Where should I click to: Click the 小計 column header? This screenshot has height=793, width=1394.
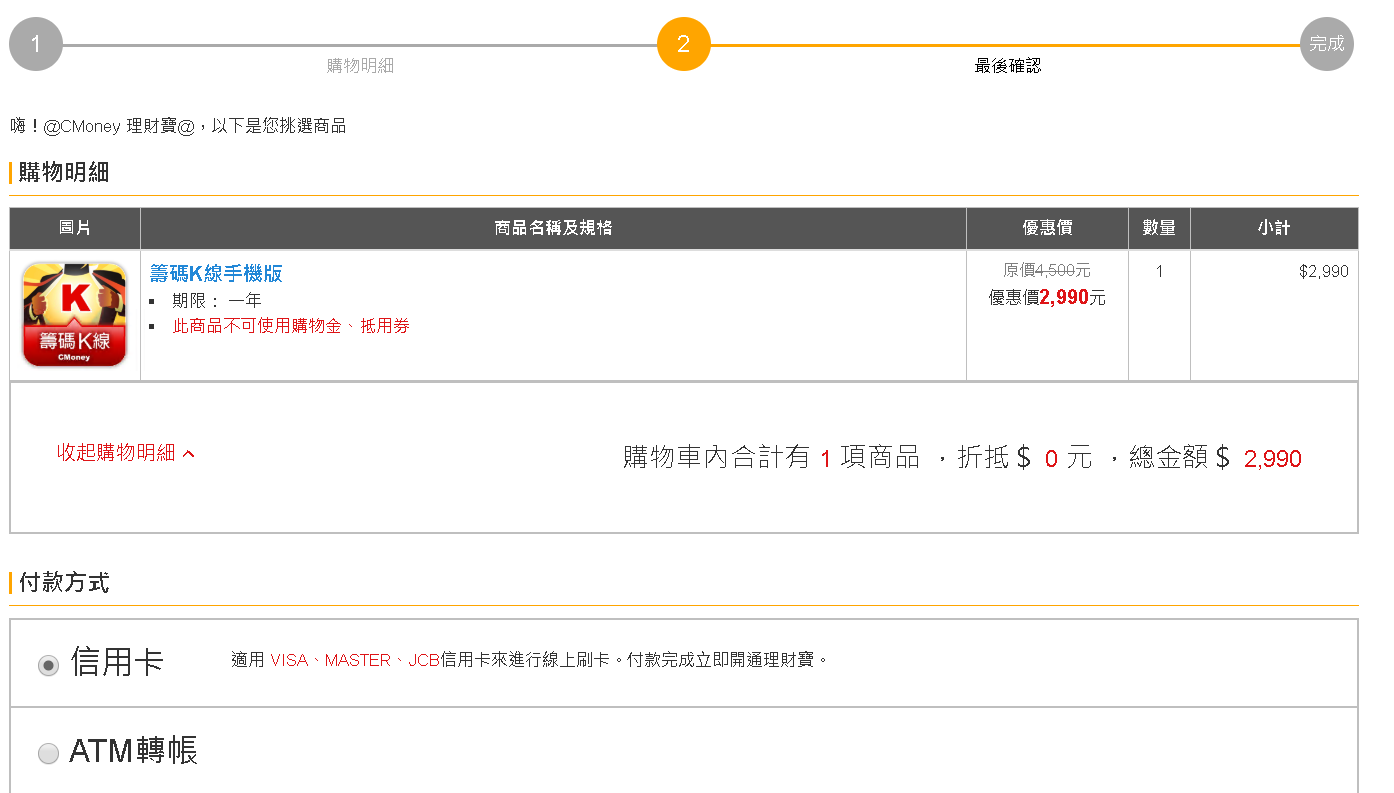tap(1274, 228)
